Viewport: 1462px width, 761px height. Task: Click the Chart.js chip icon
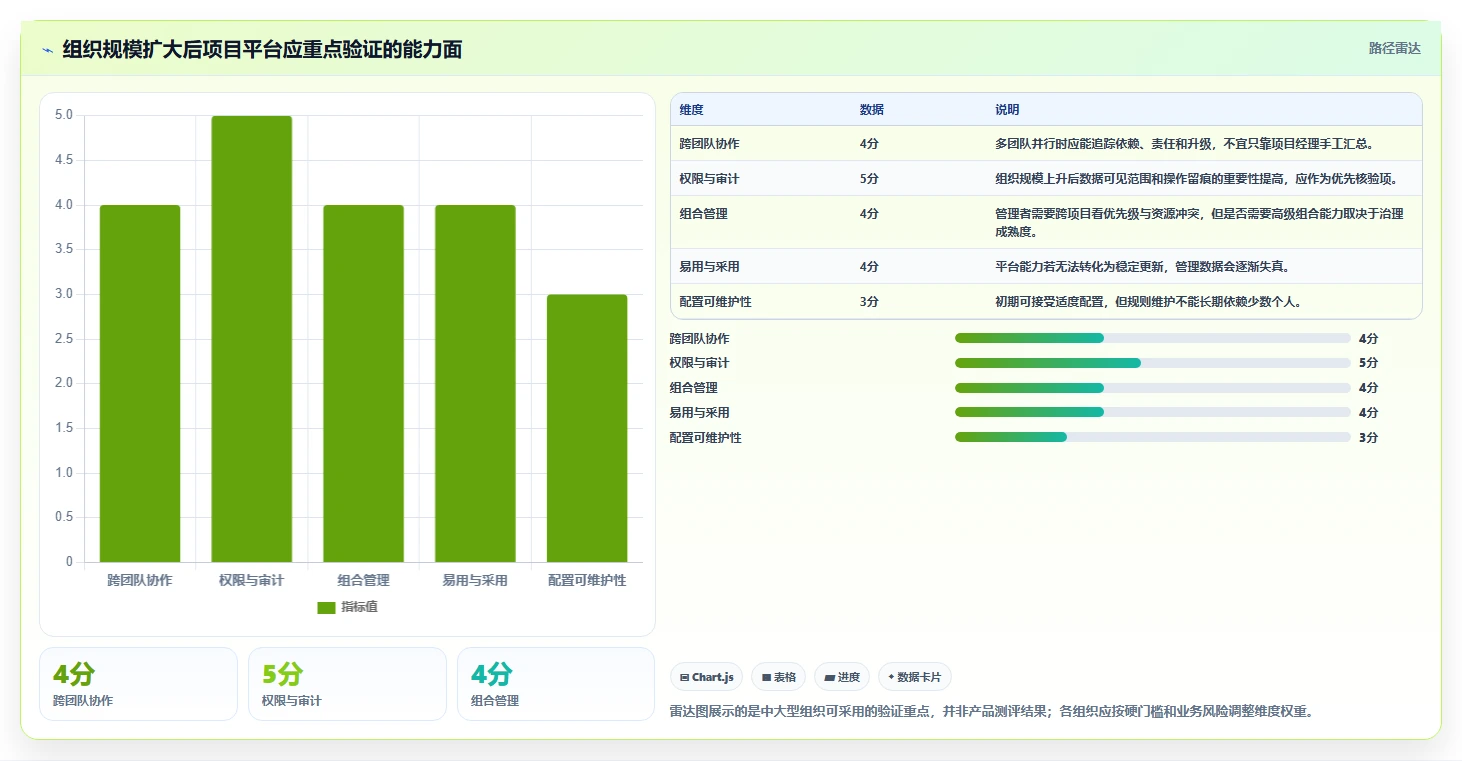point(684,677)
